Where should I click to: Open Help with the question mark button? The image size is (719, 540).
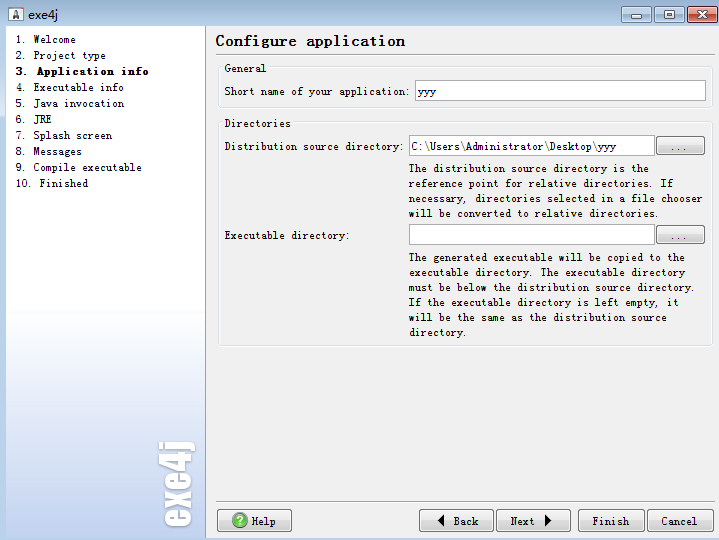coord(254,521)
